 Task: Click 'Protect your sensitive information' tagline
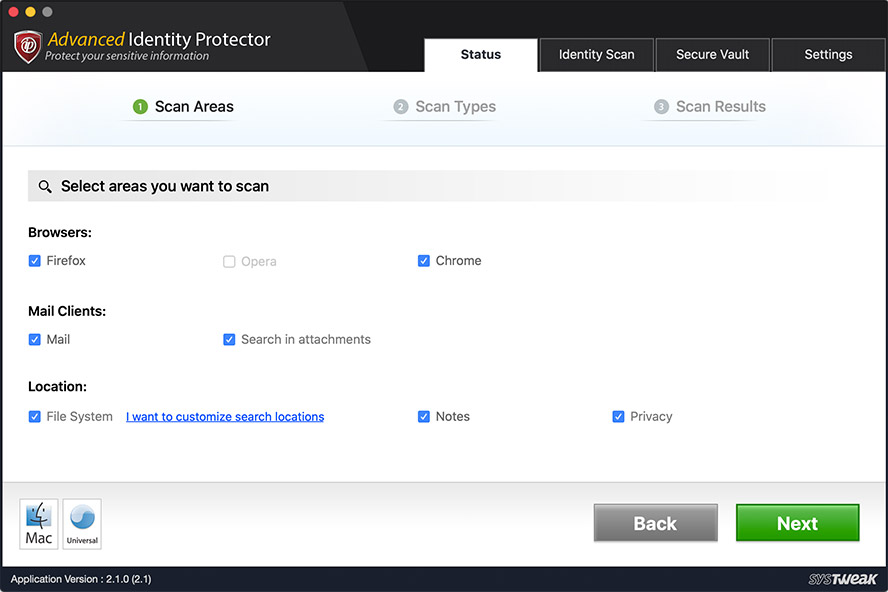[x=127, y=56]
